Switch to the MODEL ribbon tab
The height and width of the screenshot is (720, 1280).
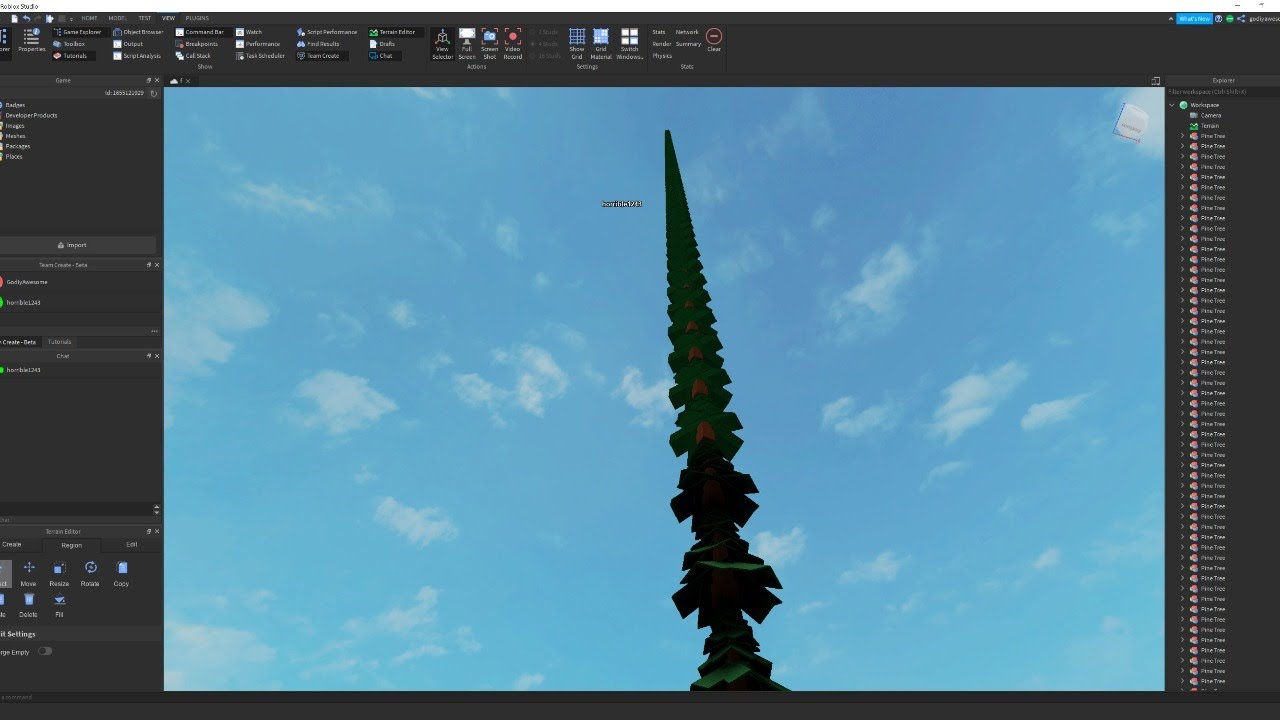click(x=118, y=18)
